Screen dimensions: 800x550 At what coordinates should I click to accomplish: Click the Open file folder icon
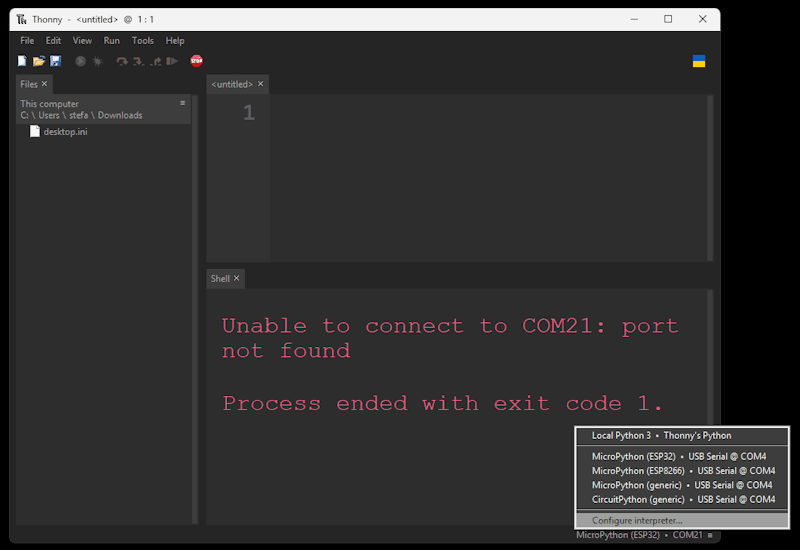tap(39, 61)
